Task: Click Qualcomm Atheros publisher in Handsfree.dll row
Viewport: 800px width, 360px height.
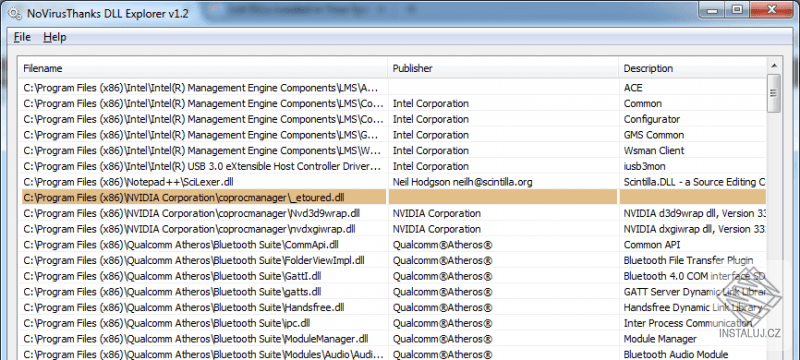Action: coord(442,307)
